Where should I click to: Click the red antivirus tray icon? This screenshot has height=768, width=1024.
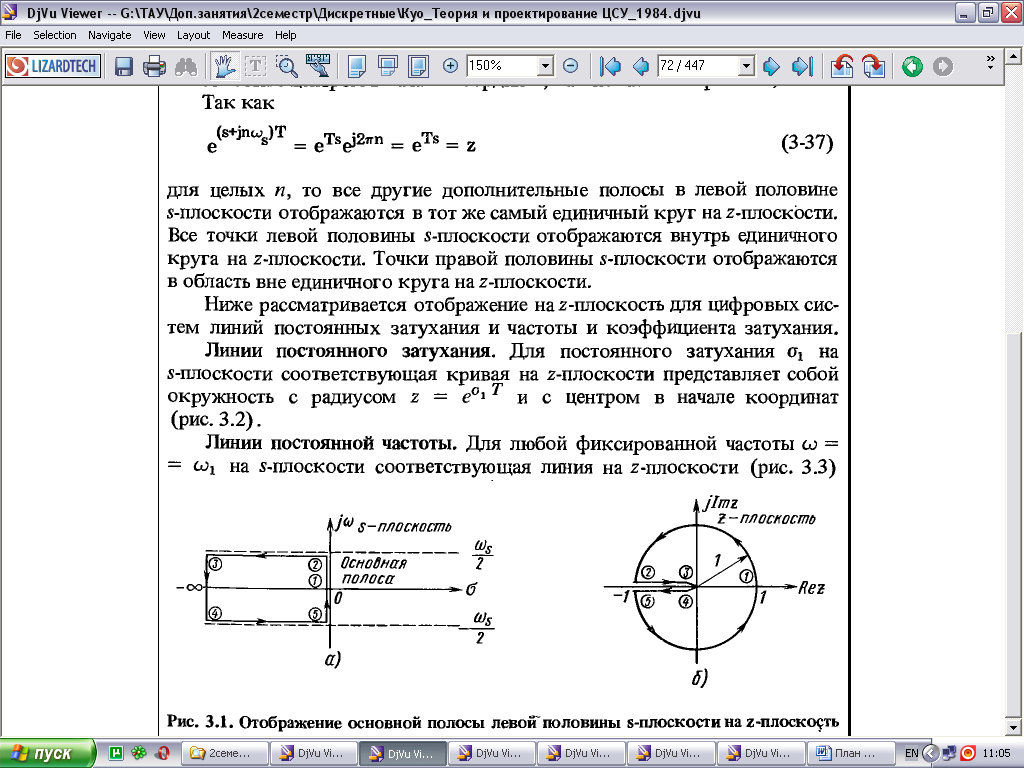pos(968,753)
